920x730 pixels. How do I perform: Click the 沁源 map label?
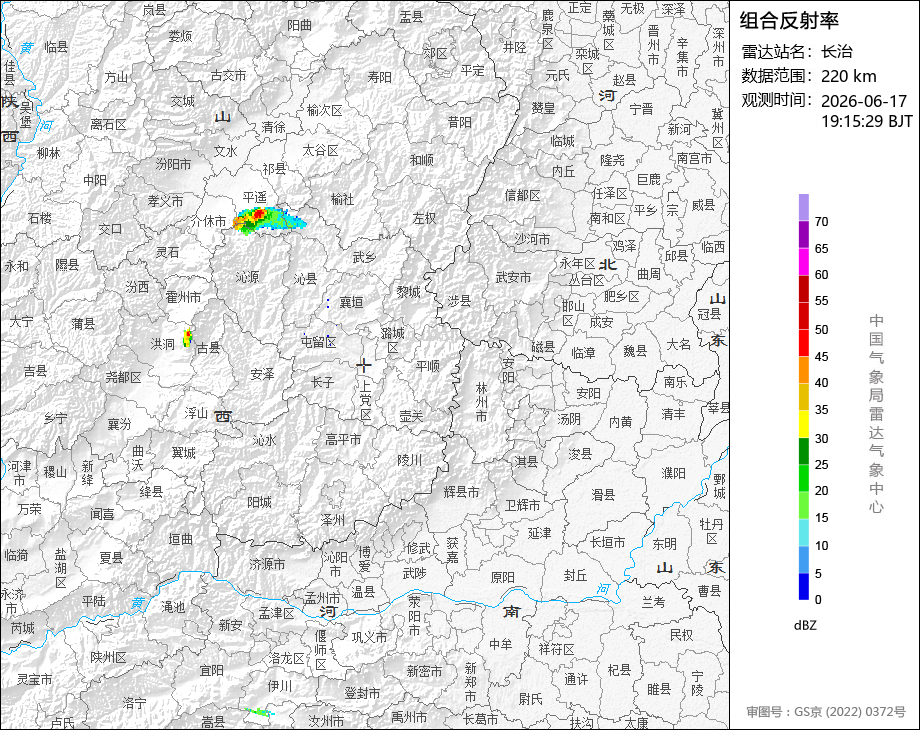click(x=248, y=276)
